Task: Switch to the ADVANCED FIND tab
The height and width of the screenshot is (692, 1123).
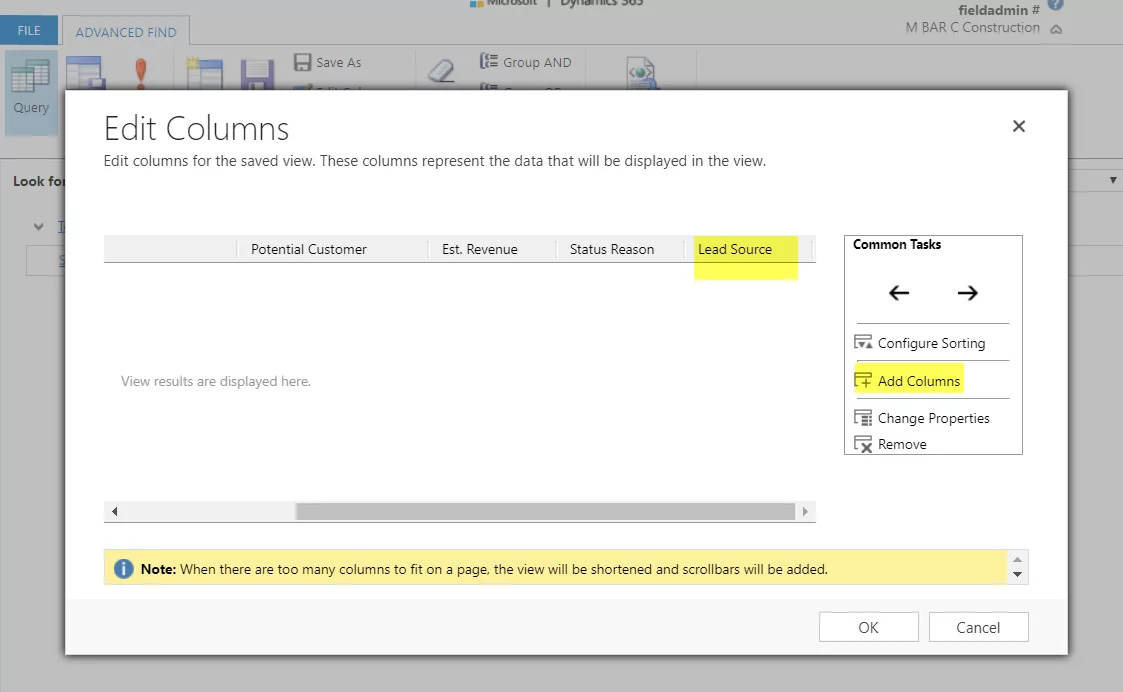Action: pos(126,32)
